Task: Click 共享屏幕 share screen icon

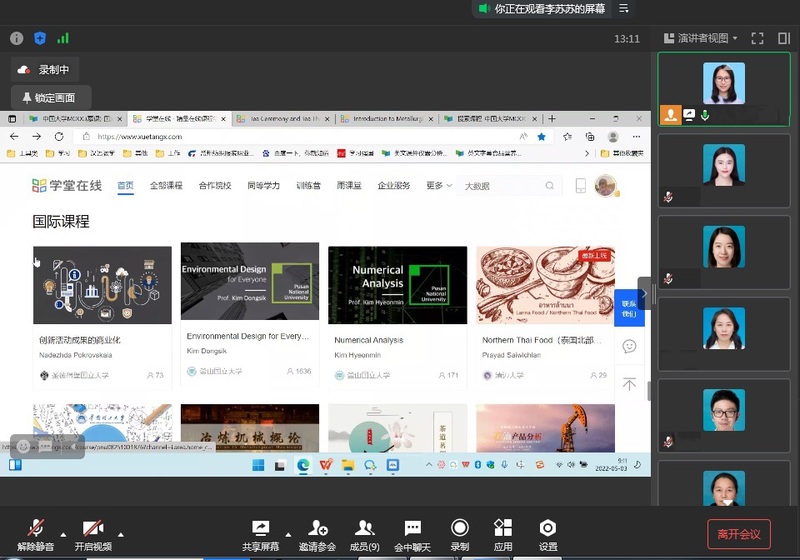Action: tap(260, 528)
